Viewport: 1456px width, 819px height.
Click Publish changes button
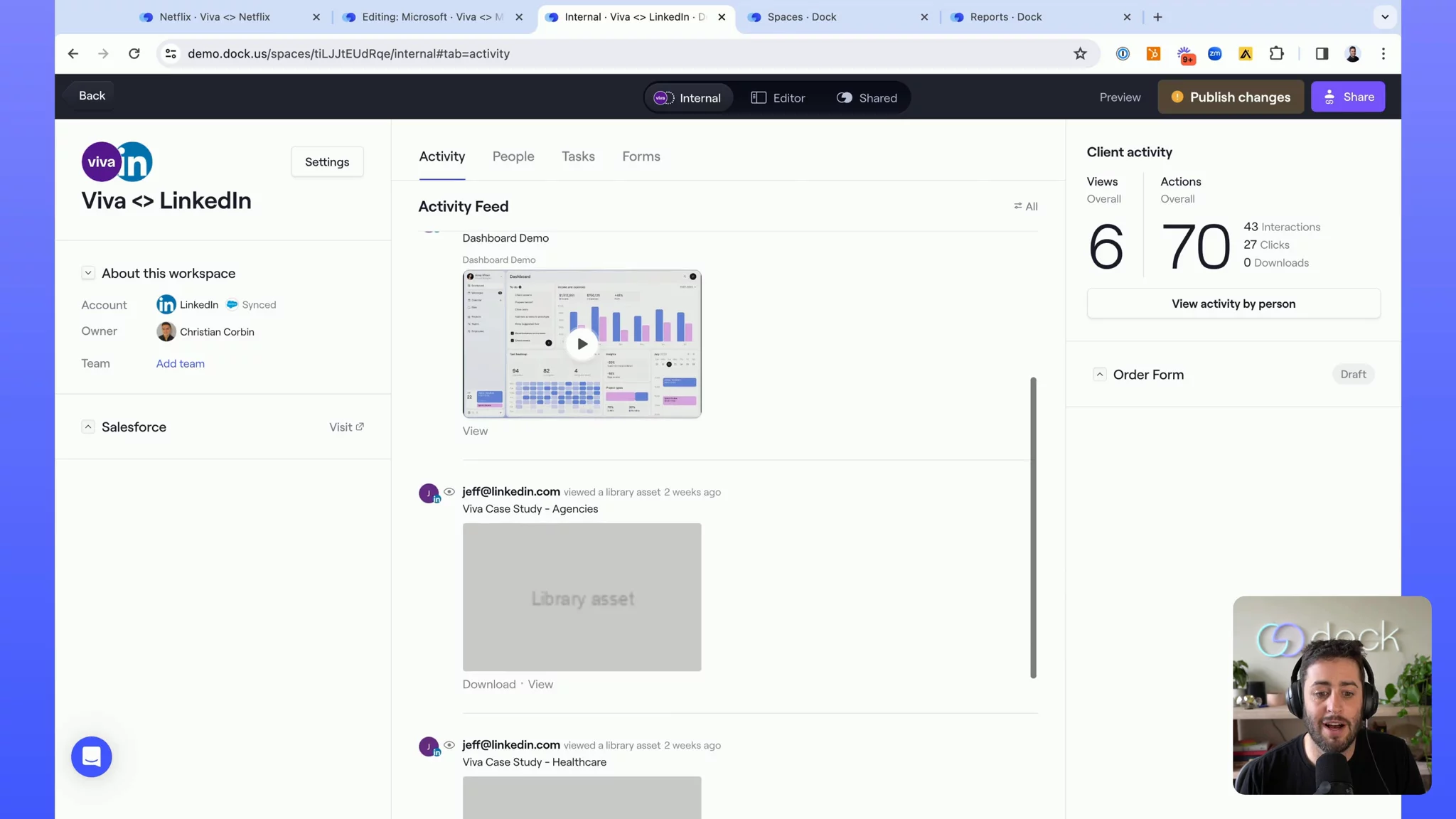[1231, 97]
